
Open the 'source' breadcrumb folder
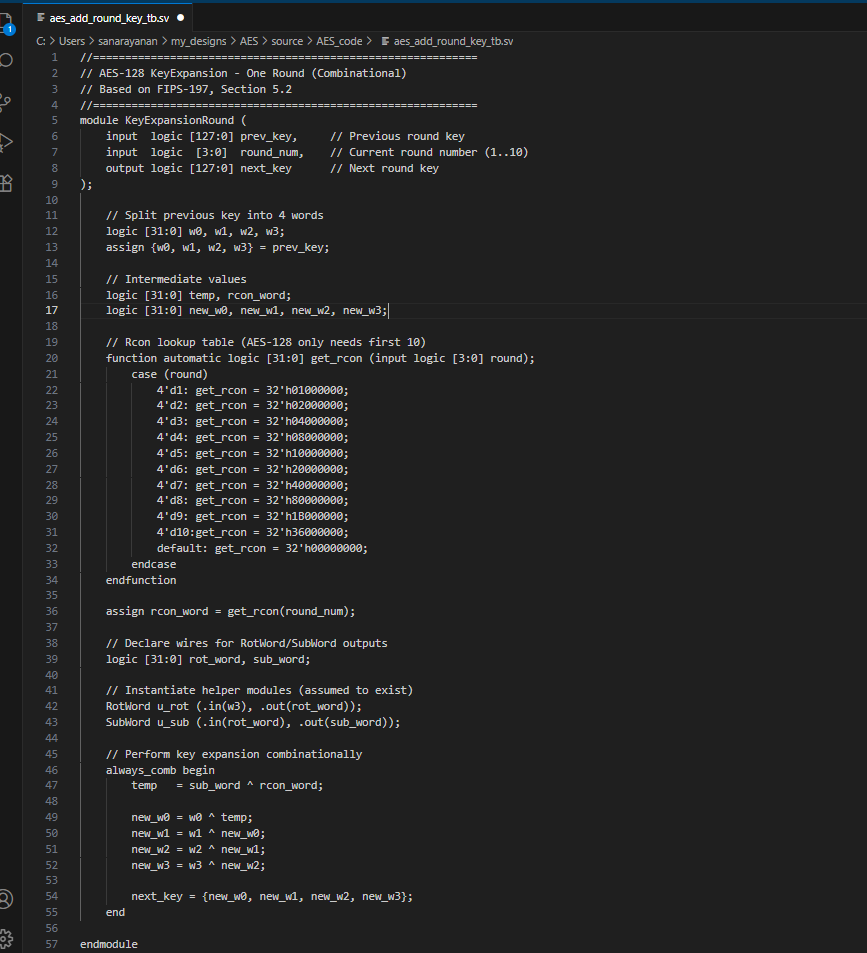[287, 41]
